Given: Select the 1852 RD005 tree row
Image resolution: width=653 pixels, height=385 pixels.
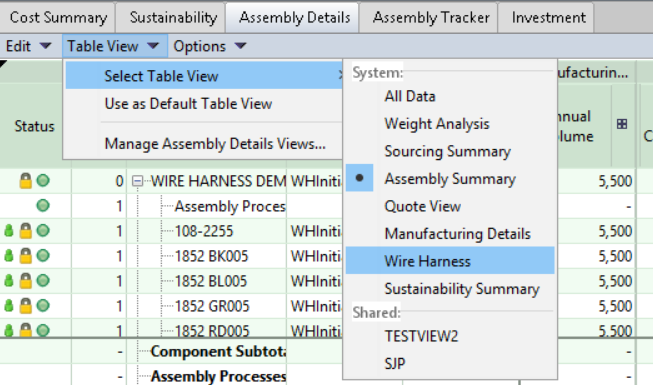Looking at the screenshot, I should [212, 330].
